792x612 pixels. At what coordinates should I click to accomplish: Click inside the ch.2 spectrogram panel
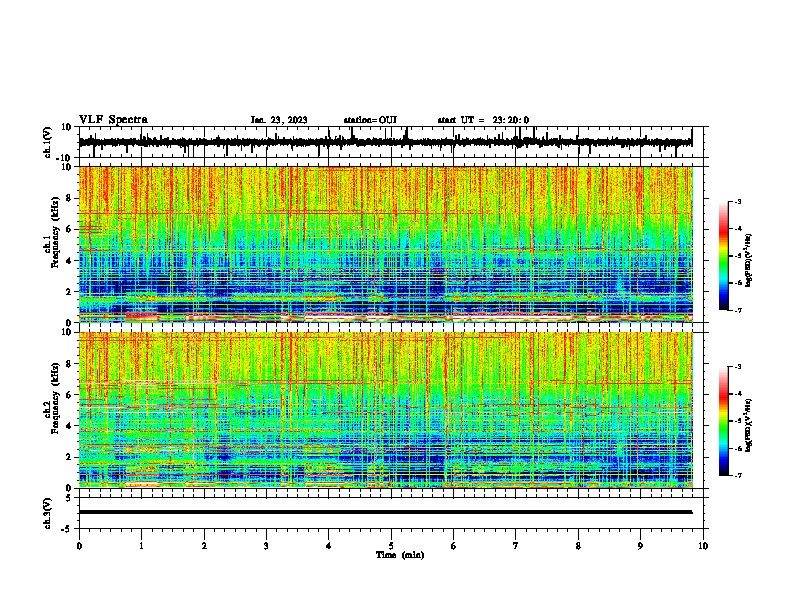tap(386, 410)
